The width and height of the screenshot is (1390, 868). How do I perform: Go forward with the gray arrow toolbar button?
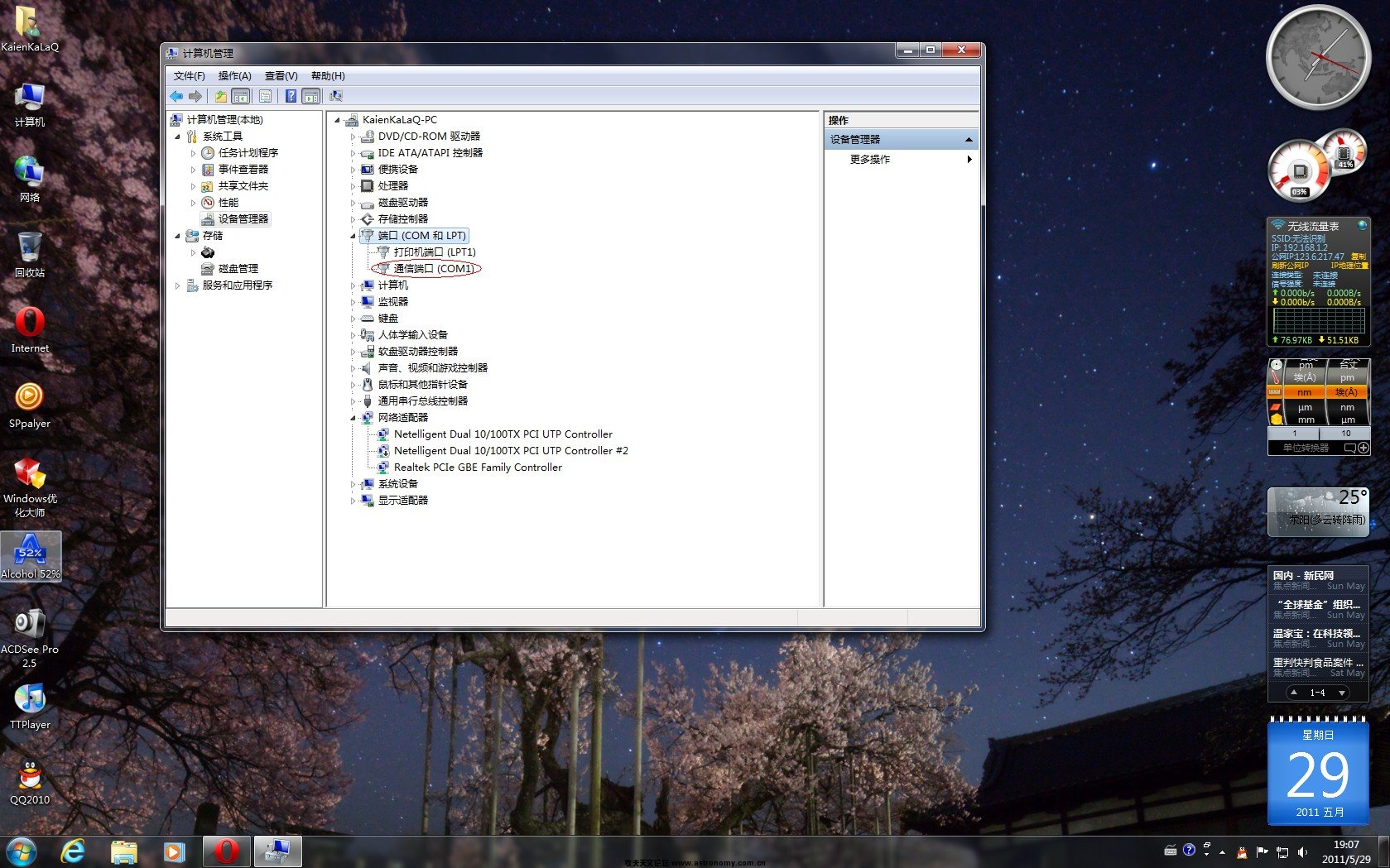(195, 96)
